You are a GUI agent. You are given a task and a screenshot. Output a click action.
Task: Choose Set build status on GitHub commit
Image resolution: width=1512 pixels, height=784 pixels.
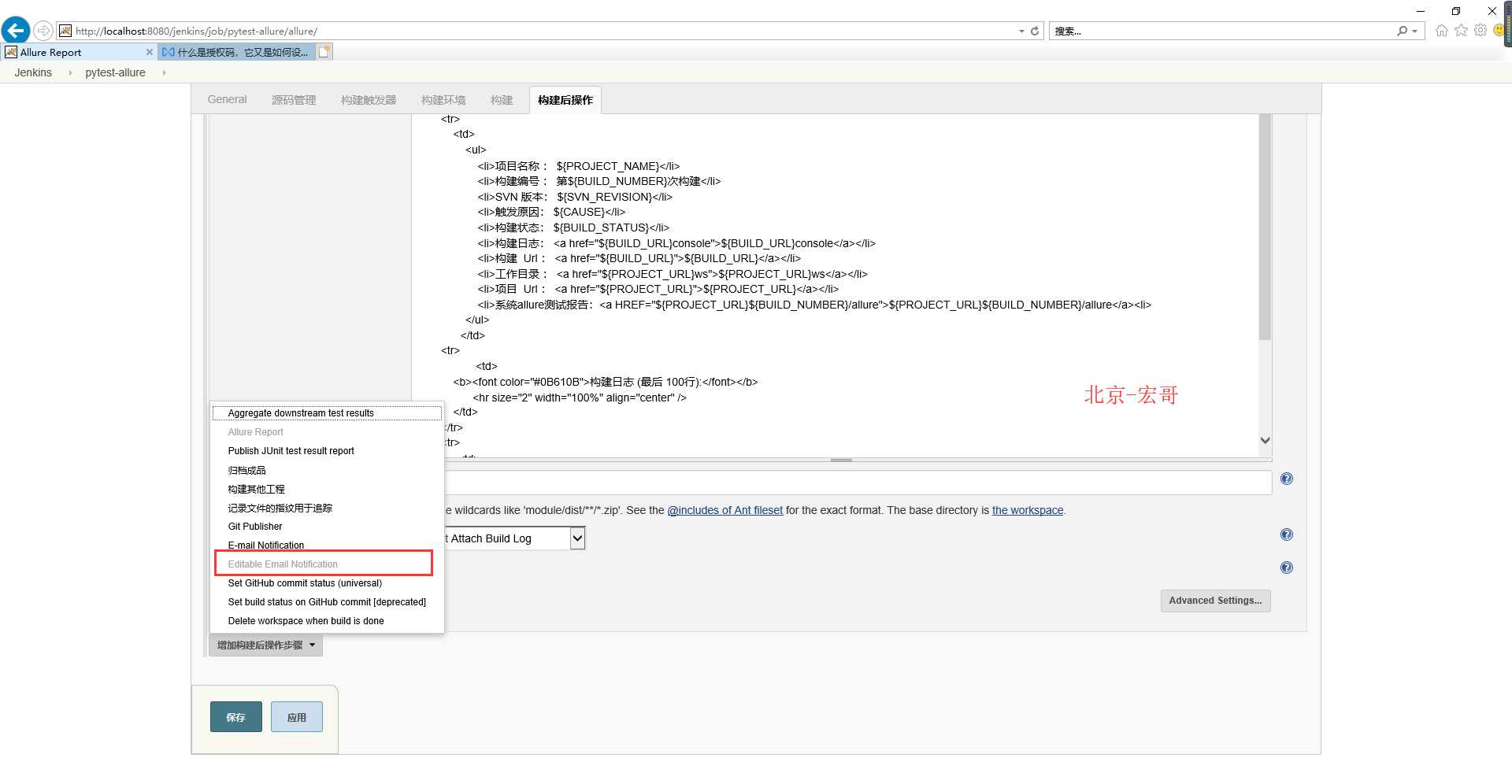click(327, 602)
